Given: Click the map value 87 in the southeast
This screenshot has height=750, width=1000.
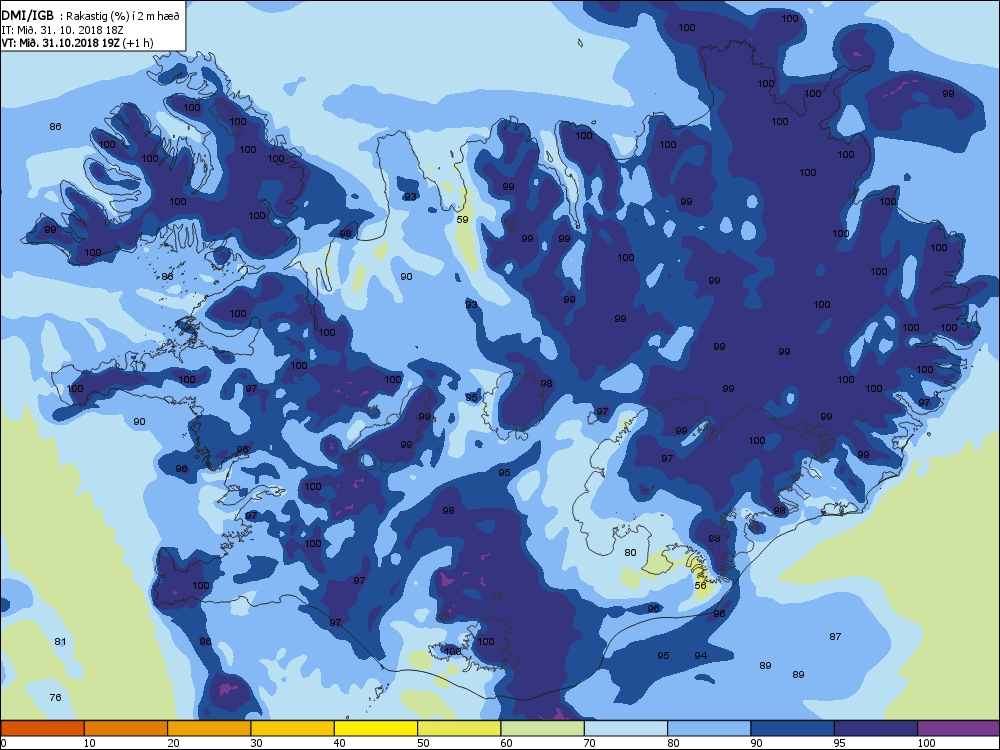Looking at the screenshot, I should [x=835, y=636].
